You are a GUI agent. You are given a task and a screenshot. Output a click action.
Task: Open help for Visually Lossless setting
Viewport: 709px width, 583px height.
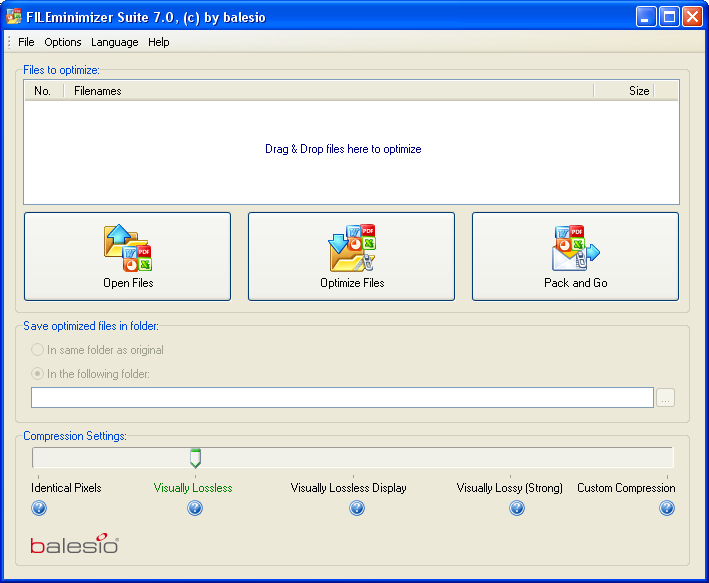195,508
